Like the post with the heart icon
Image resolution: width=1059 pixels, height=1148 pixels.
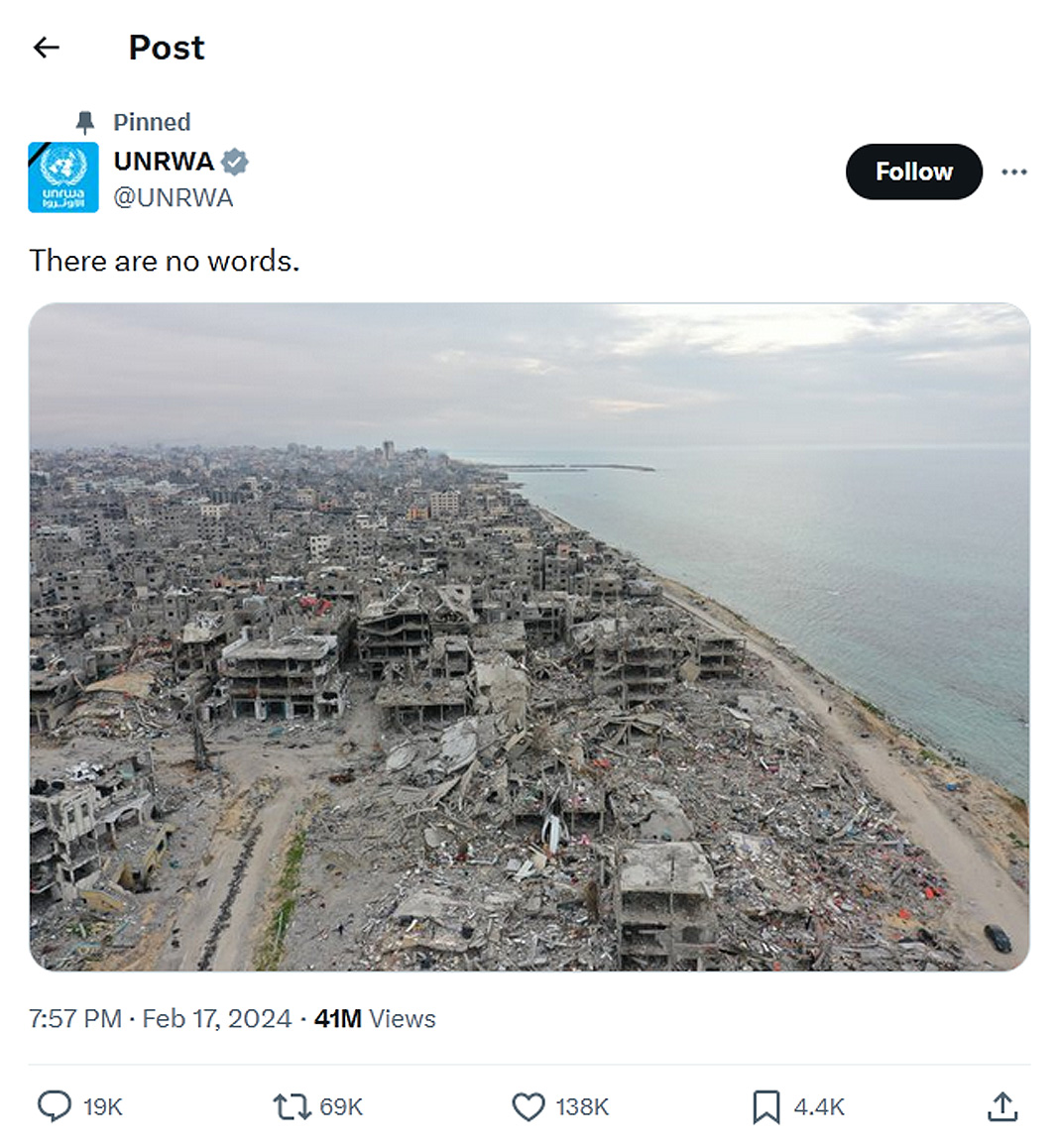[529, 1106]
